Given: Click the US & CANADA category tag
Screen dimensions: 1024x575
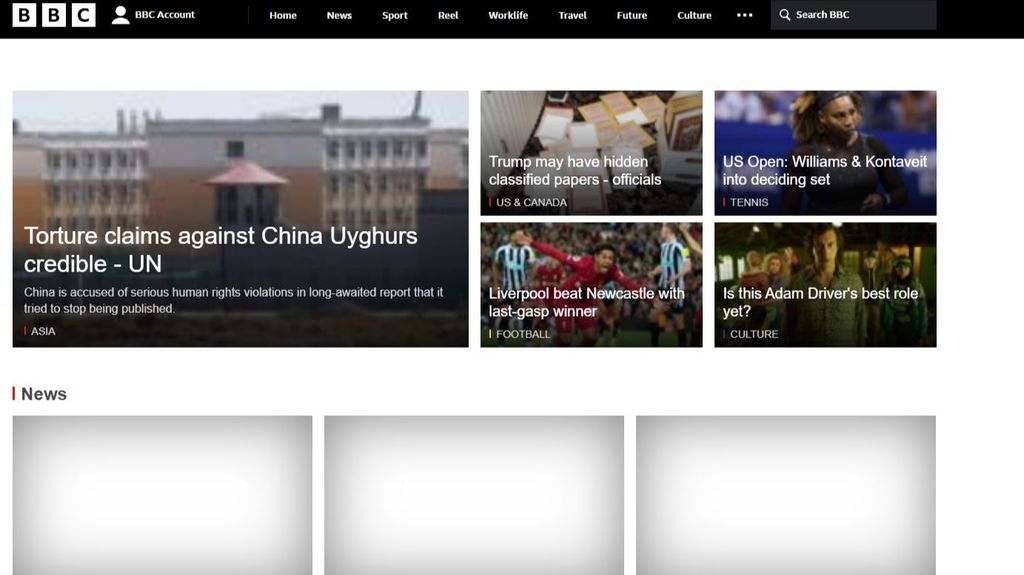Looking at the screenshot, I should 531,203.
